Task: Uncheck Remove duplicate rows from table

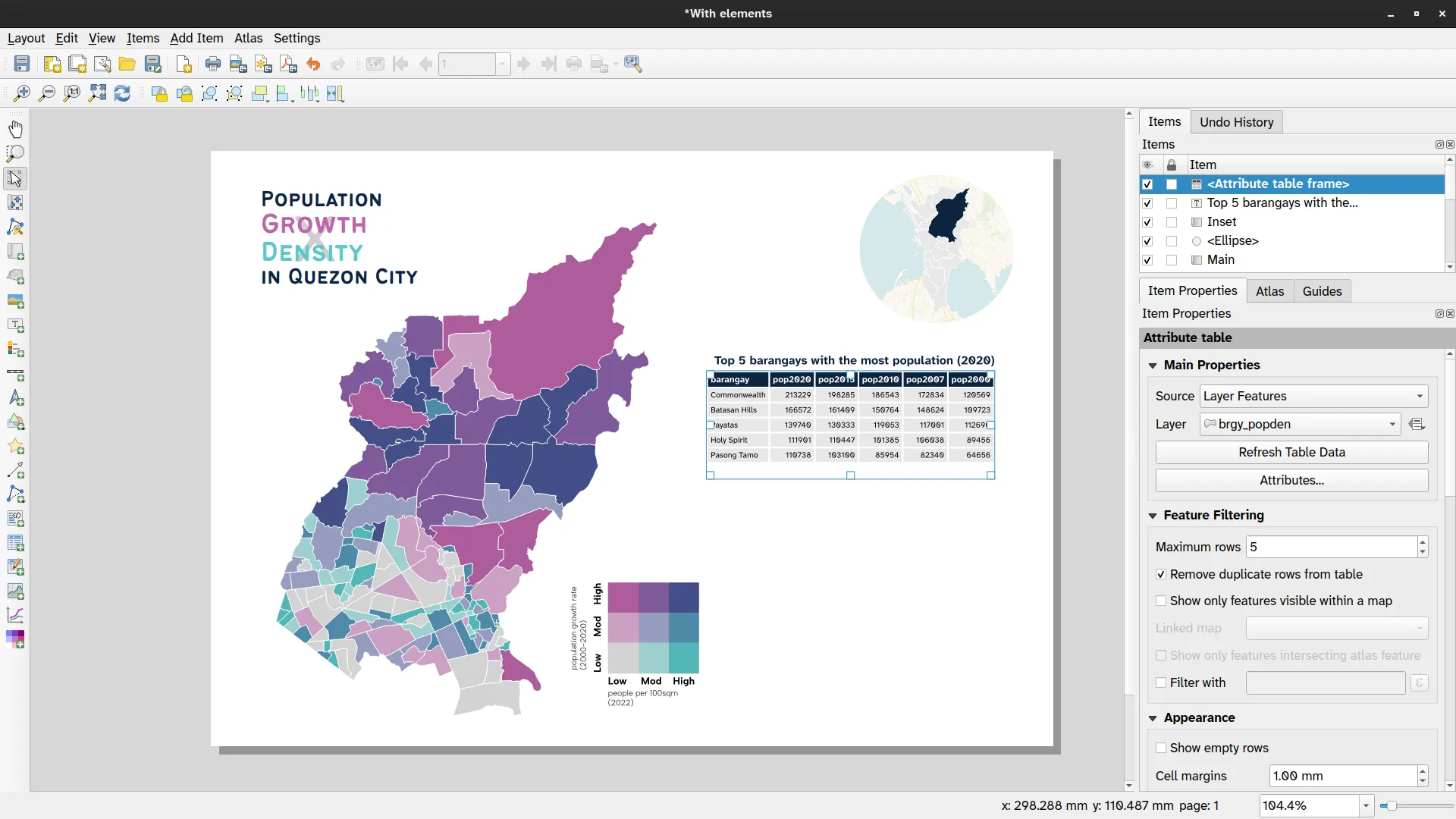Action: click(x=1161, y=574)
